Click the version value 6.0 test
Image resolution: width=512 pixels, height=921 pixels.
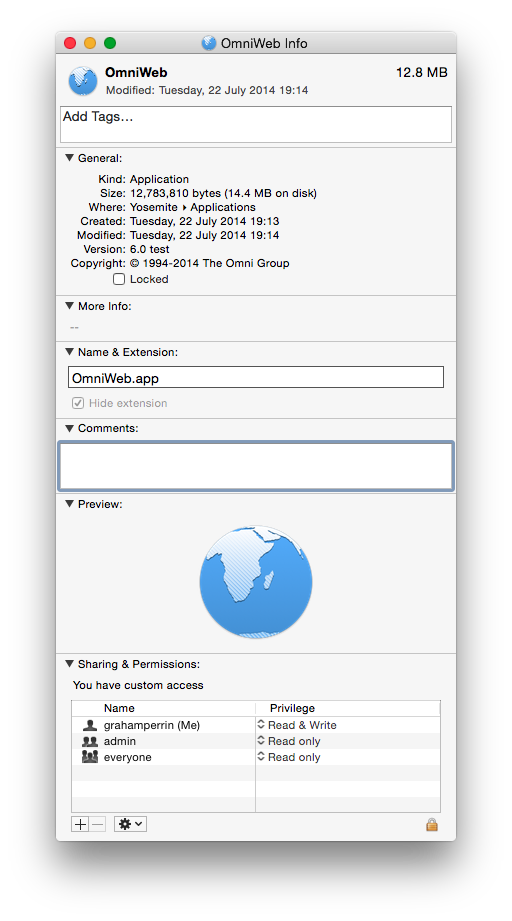(x=150, y=249)
